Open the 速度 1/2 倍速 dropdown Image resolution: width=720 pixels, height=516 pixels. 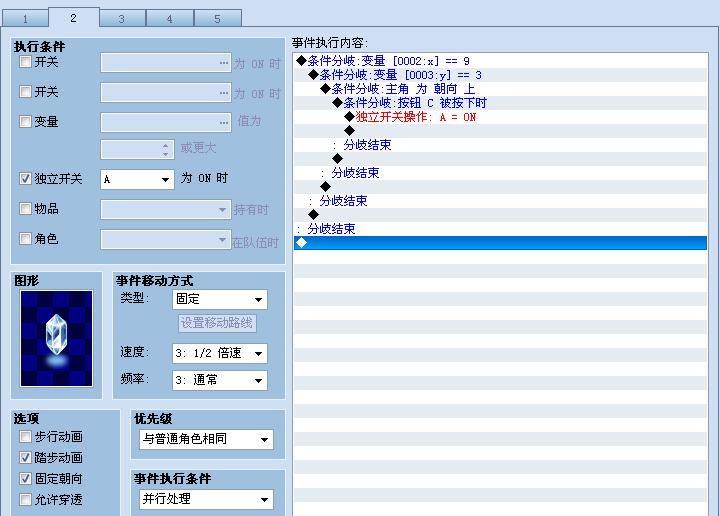(x=219, y=353)
